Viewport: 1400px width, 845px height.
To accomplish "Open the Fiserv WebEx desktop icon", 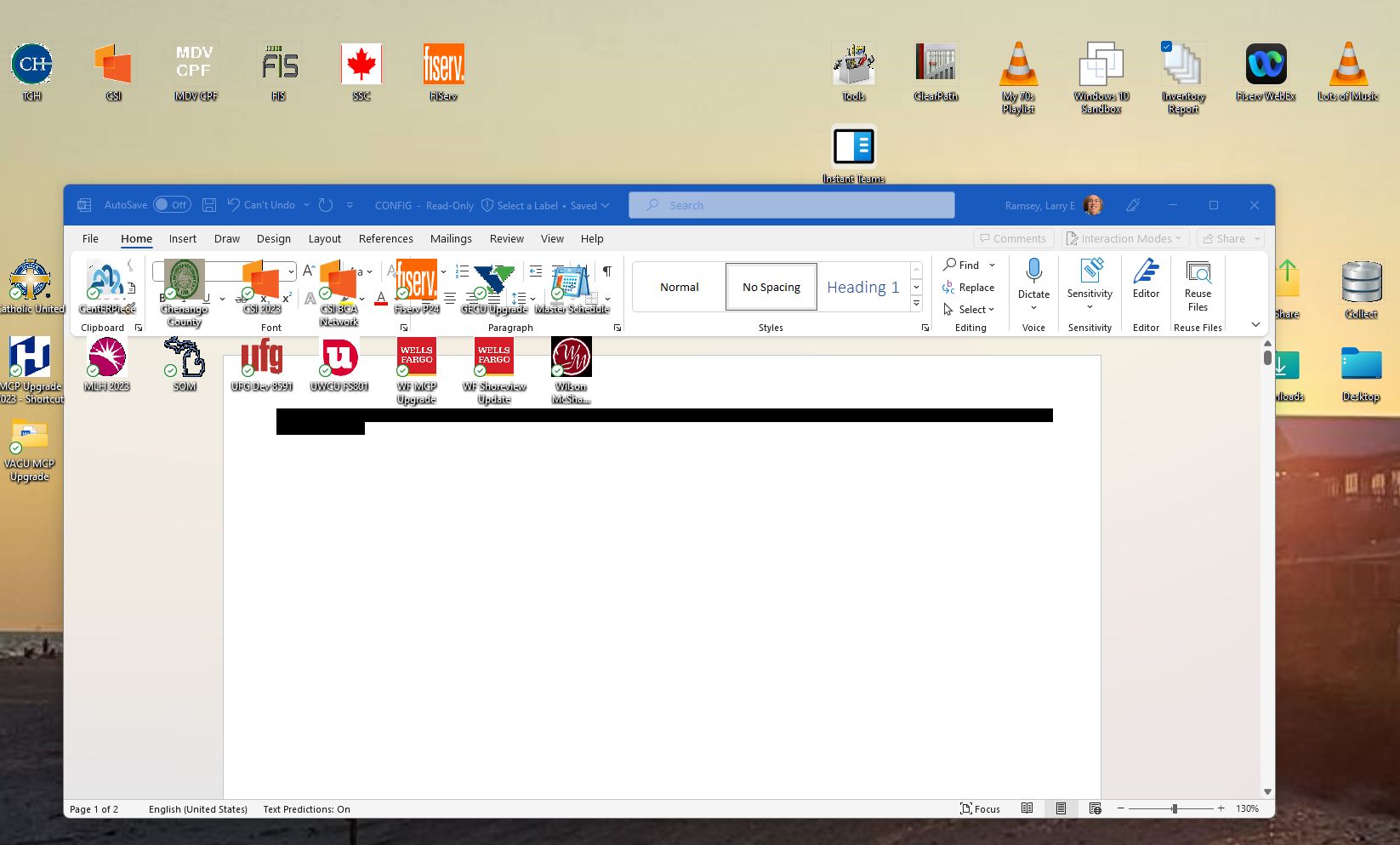I will click(1266, 72).
